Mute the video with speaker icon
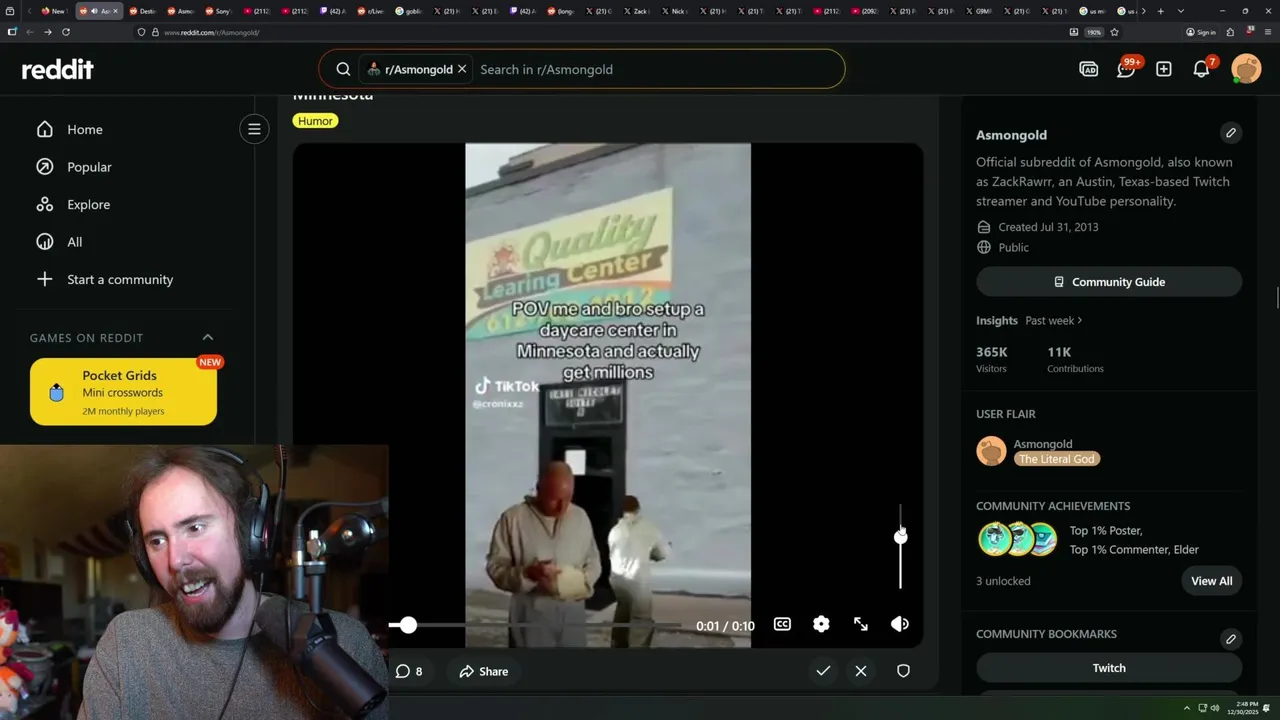The width and height of the screenshot is (1280, 720). click(x=900, y=624)
